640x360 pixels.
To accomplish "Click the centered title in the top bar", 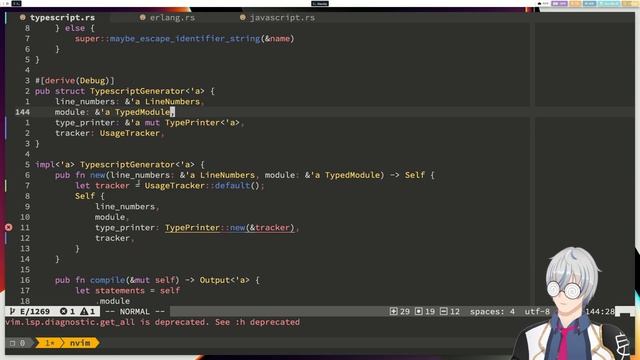I will 320,3.
